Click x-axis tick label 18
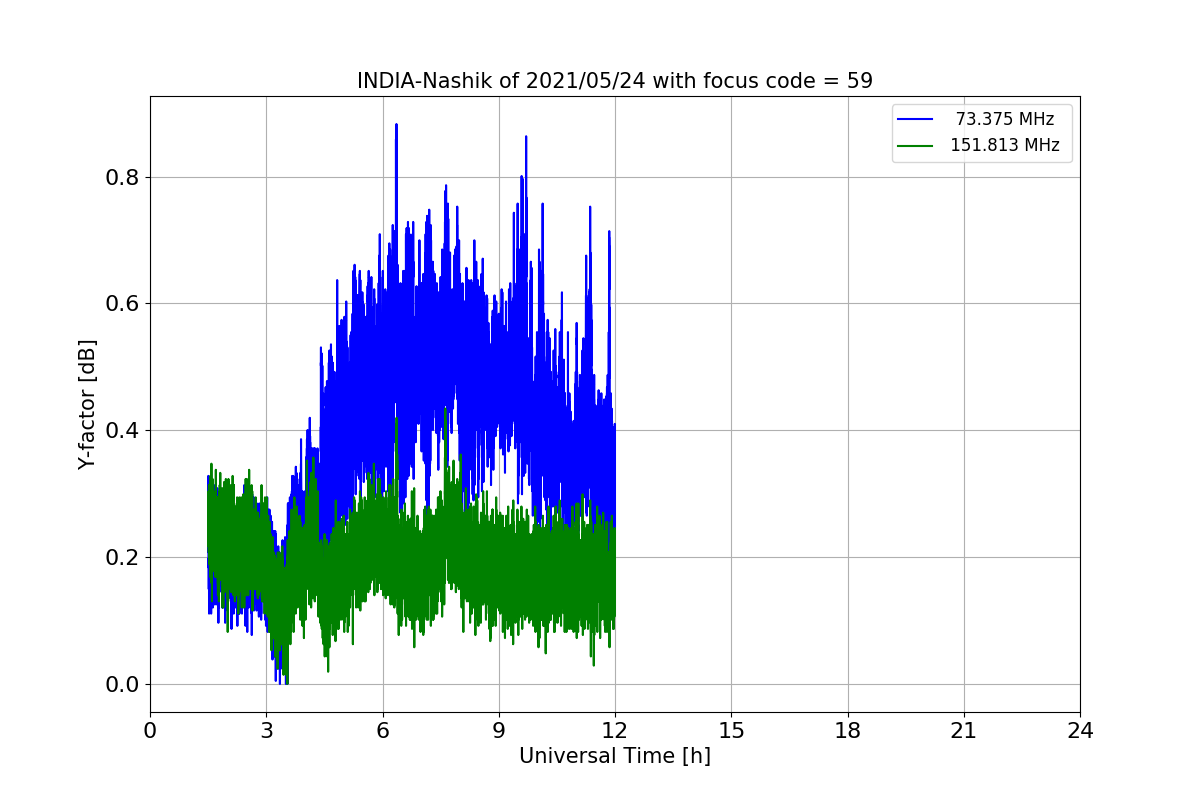The width and height of the screenshot is (1200, 800). 847,731
